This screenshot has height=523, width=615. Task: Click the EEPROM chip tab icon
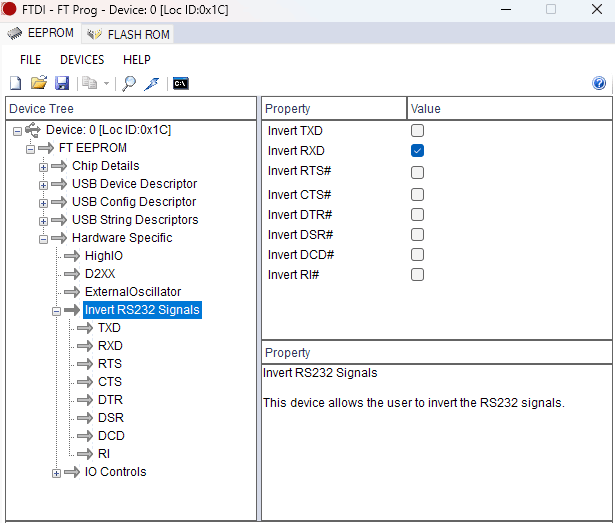(x=15, y=33)
